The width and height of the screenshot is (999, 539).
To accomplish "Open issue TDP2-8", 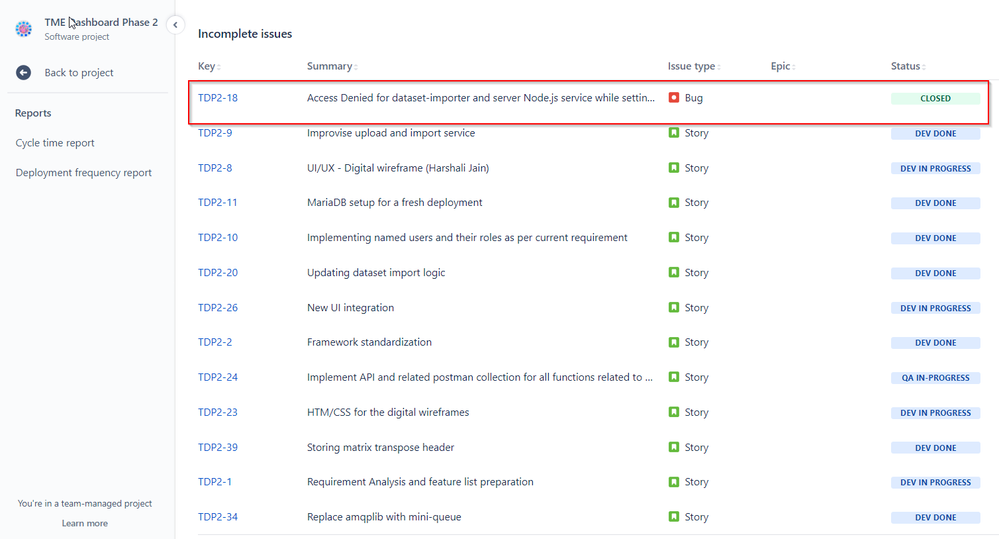I will pyautogui.click(x=215, y=168).
